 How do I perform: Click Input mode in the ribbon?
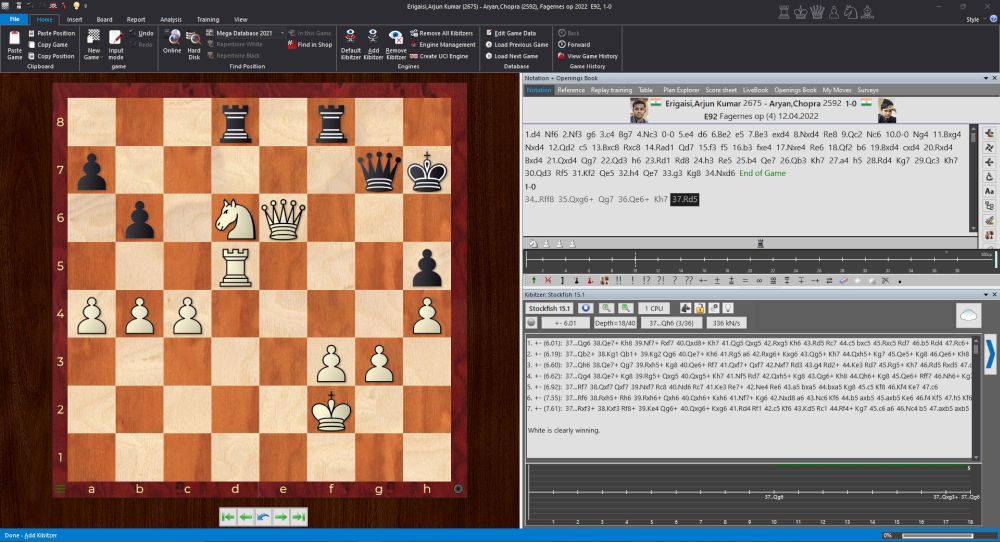click(116, 39)
